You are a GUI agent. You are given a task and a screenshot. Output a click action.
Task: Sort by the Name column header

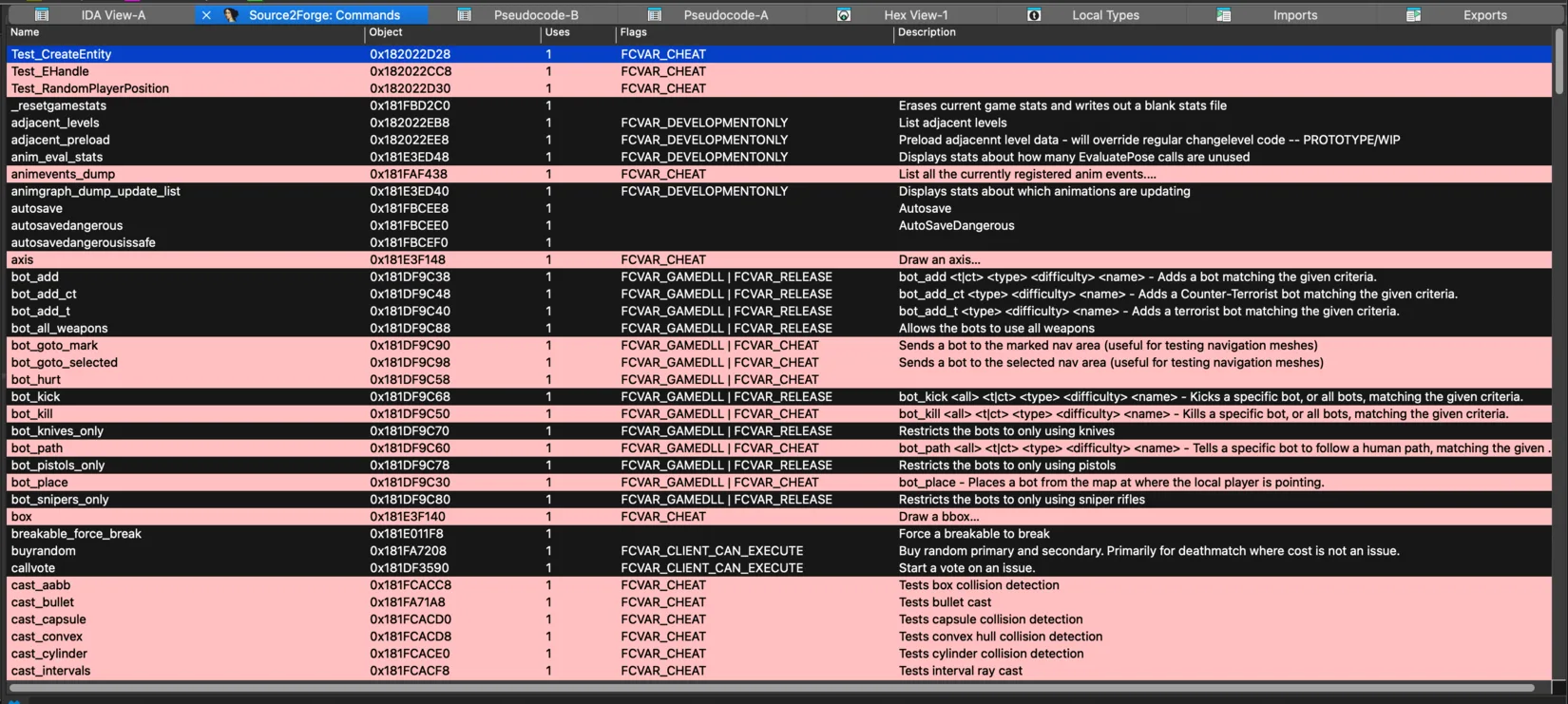pyautogui.click(x=185, y=32)
